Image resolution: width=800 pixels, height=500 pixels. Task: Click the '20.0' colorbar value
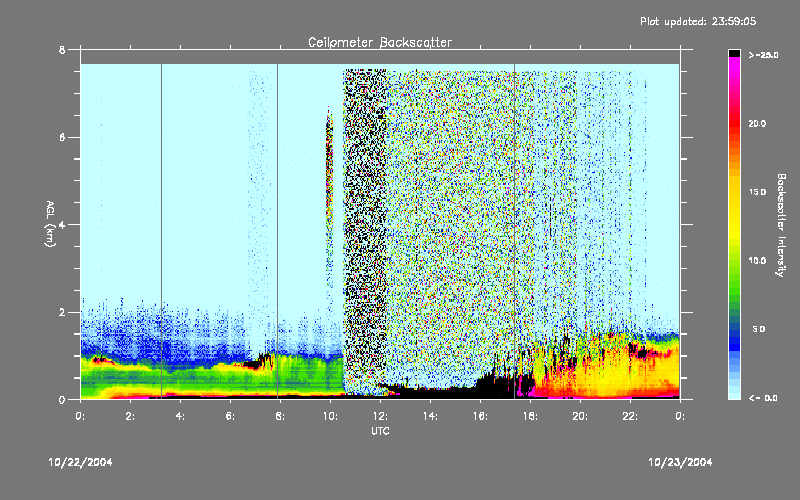pos(757,123)
